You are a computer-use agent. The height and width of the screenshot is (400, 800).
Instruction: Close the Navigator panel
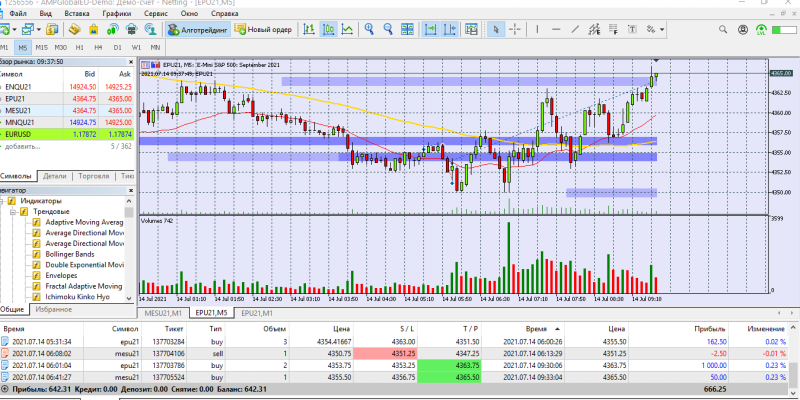click(131, 190)
